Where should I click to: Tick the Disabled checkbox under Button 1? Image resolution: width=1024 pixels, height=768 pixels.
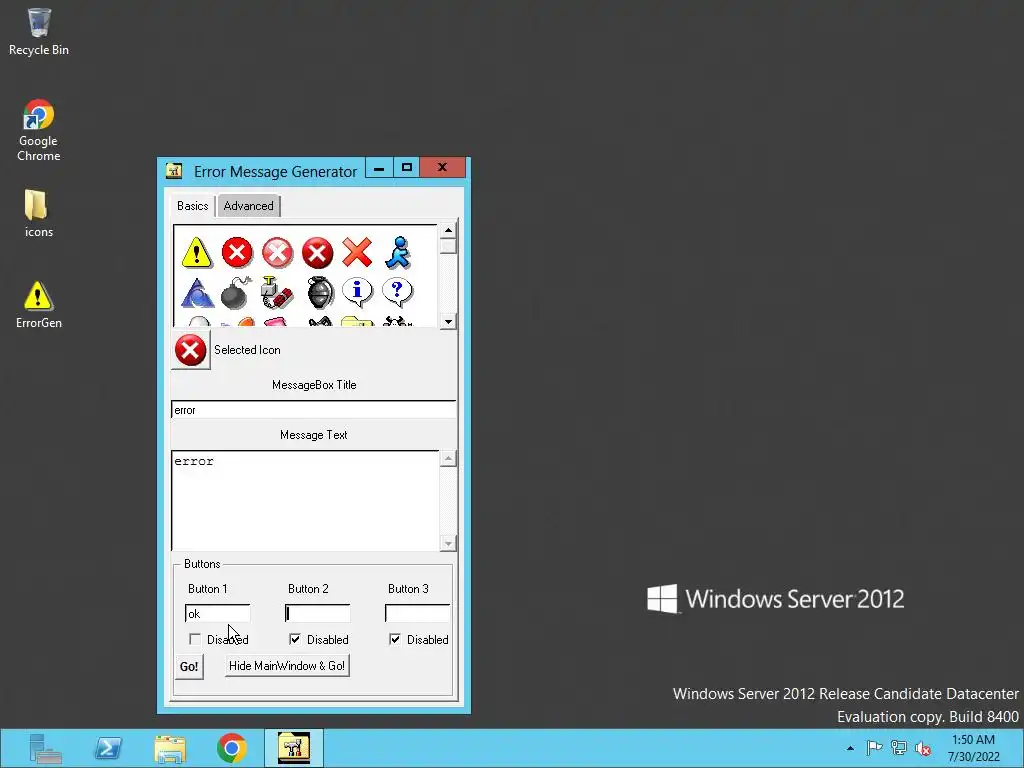point(195,639)
